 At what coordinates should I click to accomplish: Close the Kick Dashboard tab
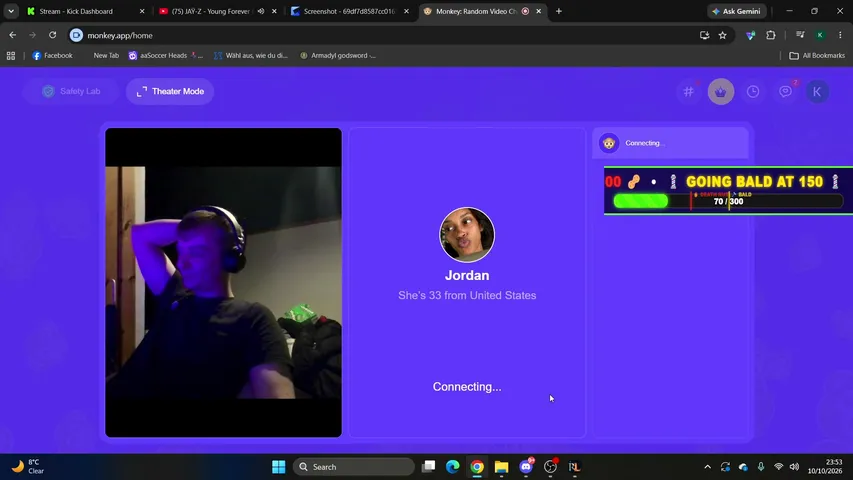coord(142,11)
